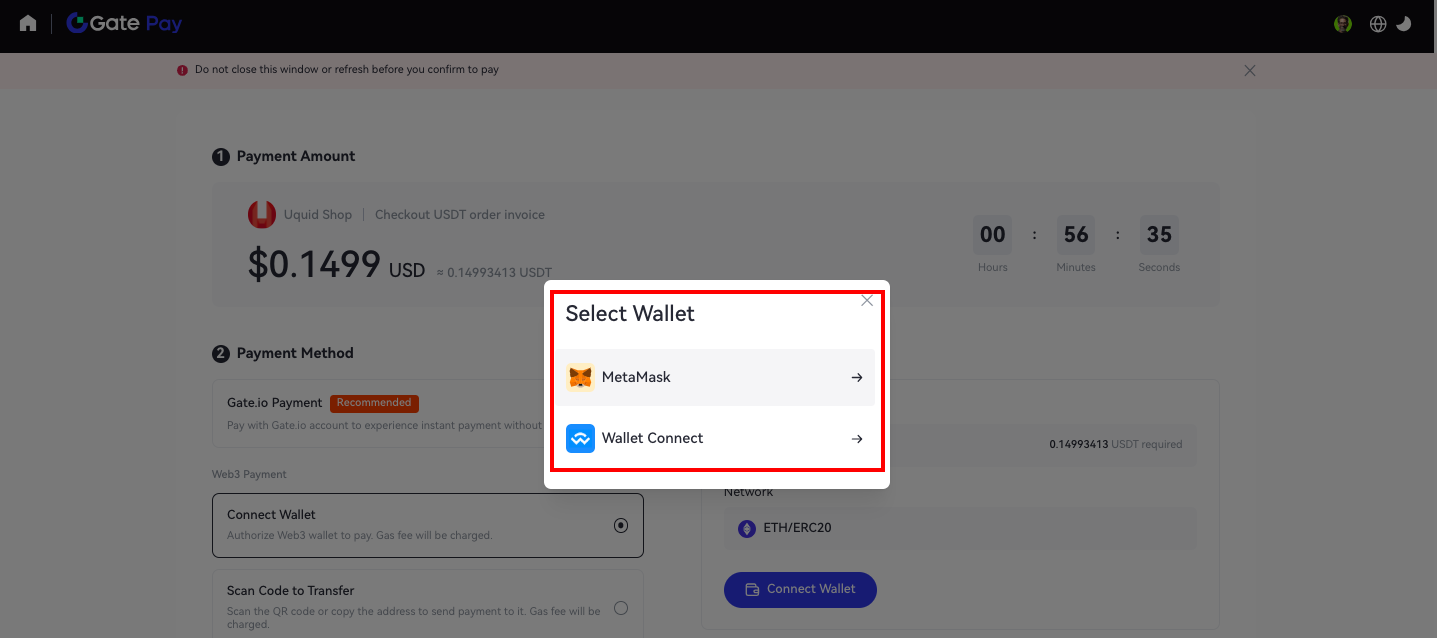Open the ETH/ERC20 network dropdown

pos(960,528)
